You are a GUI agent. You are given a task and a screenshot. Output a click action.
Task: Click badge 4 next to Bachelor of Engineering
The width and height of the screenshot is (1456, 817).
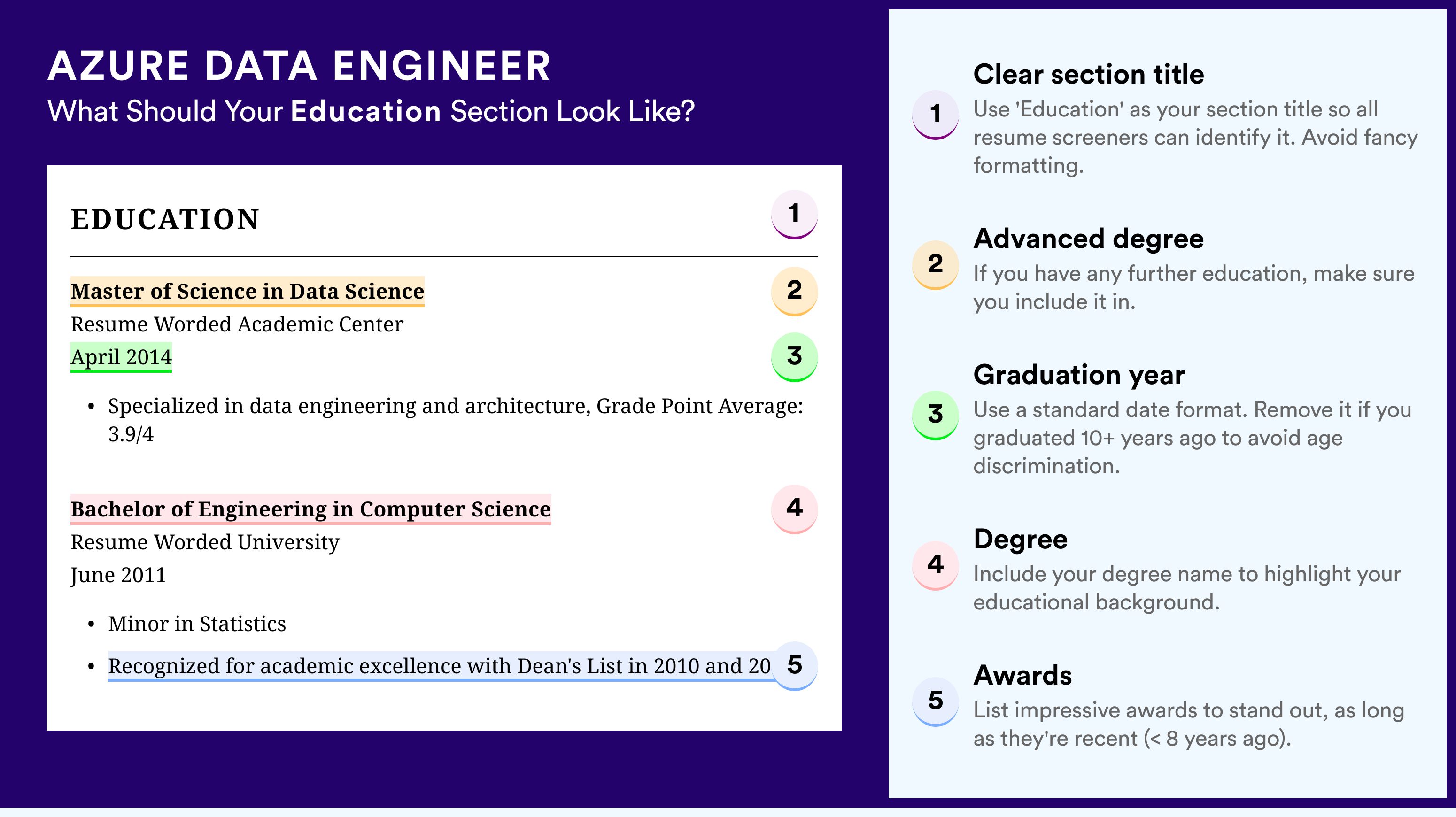point(794,509)
